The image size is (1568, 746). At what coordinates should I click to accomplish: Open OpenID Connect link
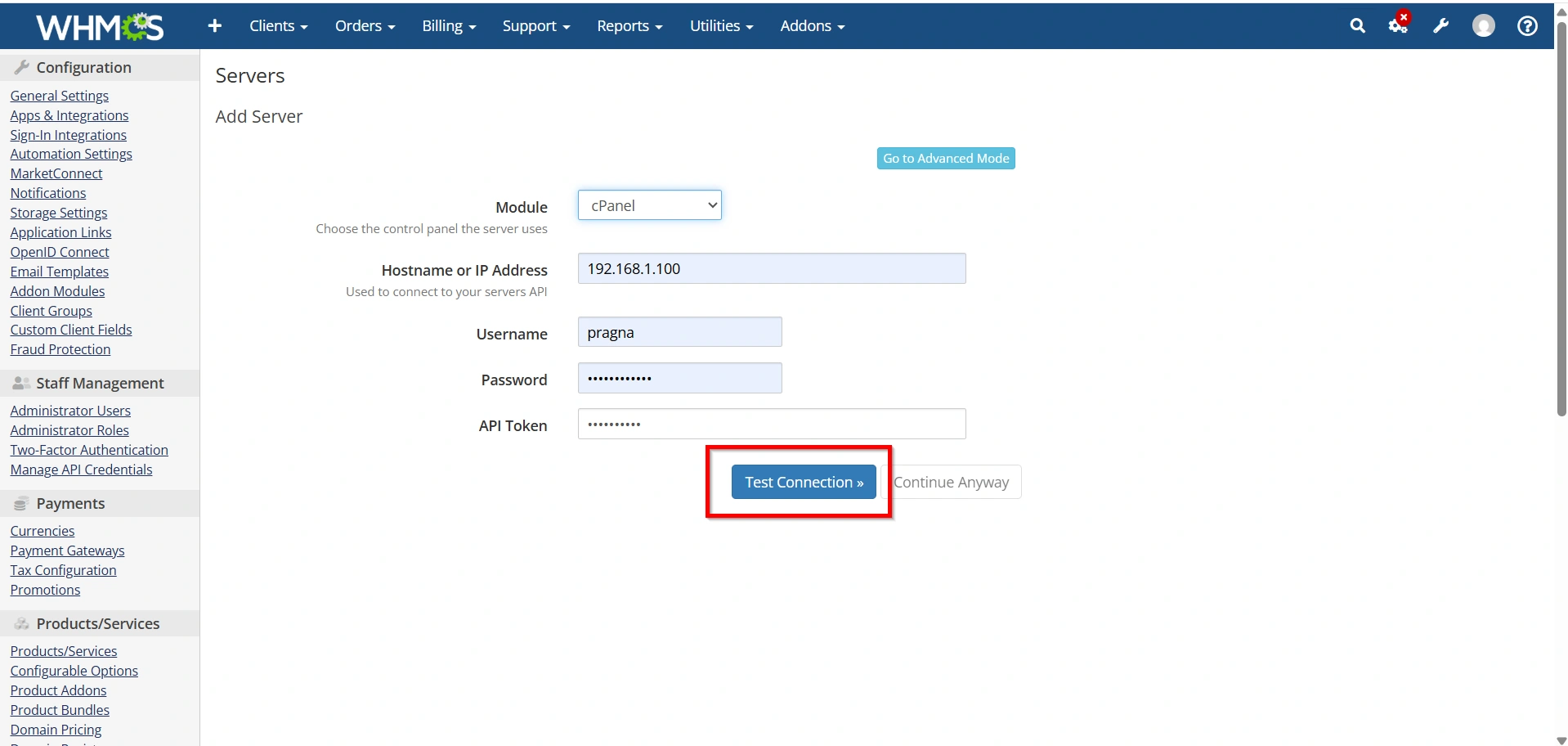pos(60,253)
